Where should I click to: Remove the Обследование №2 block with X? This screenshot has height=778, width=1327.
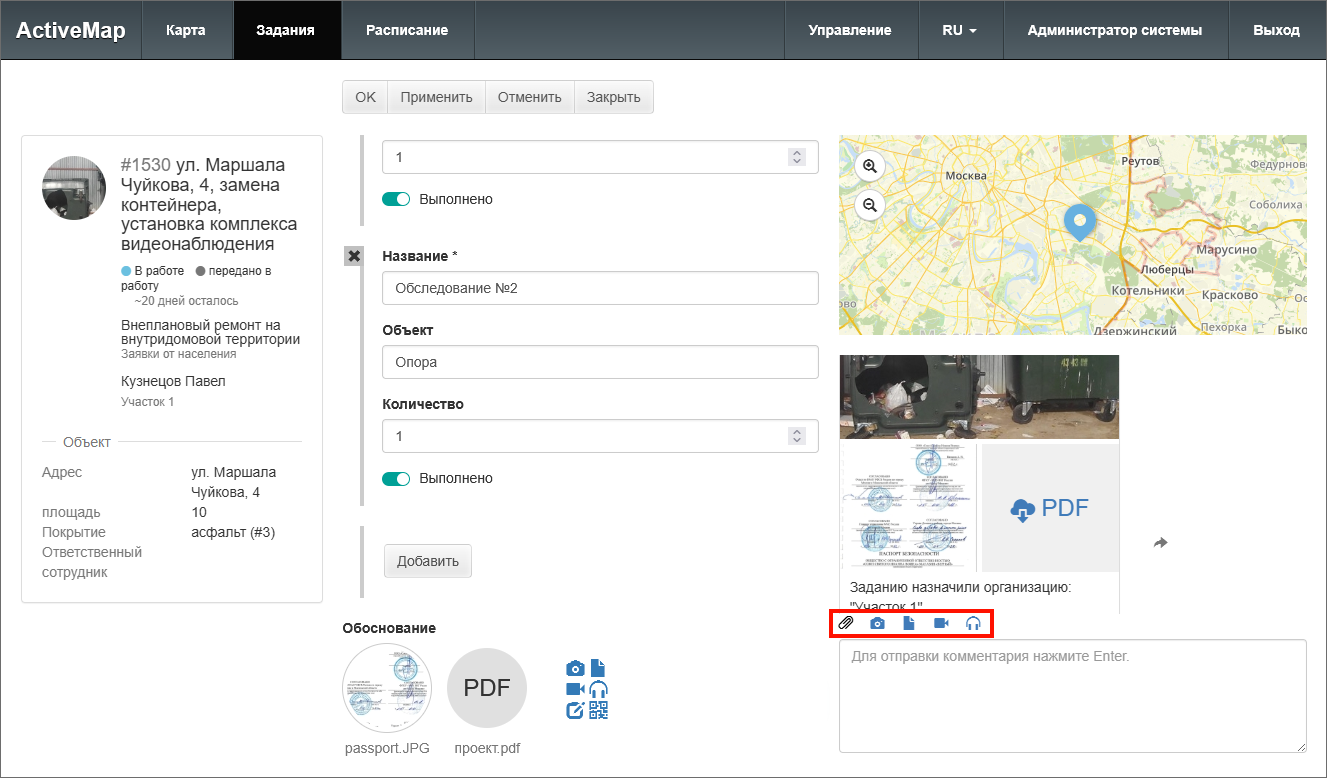click(x=353, y=256)
